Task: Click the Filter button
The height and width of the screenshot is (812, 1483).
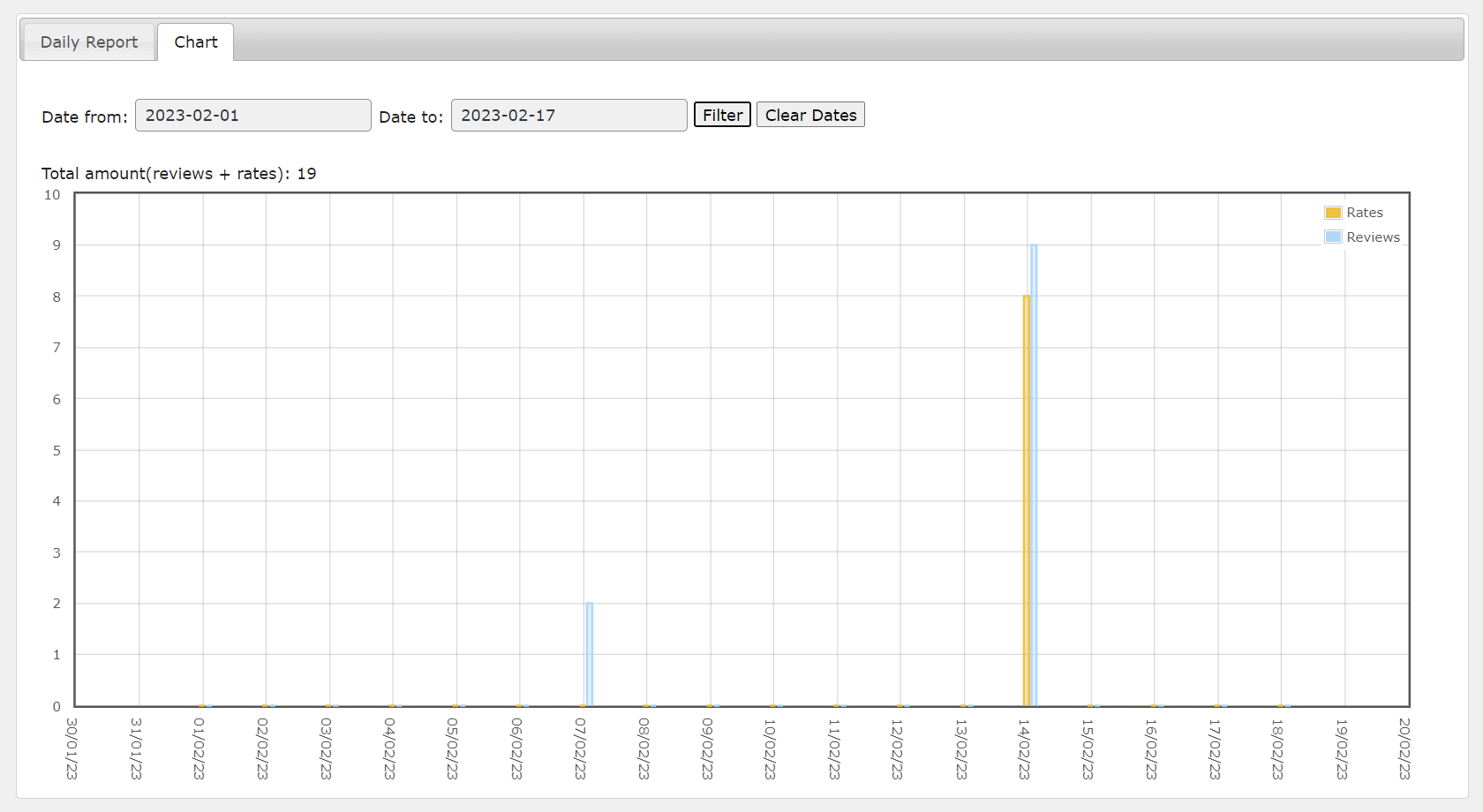Action: pyautogui.click(x=722, y=115)
